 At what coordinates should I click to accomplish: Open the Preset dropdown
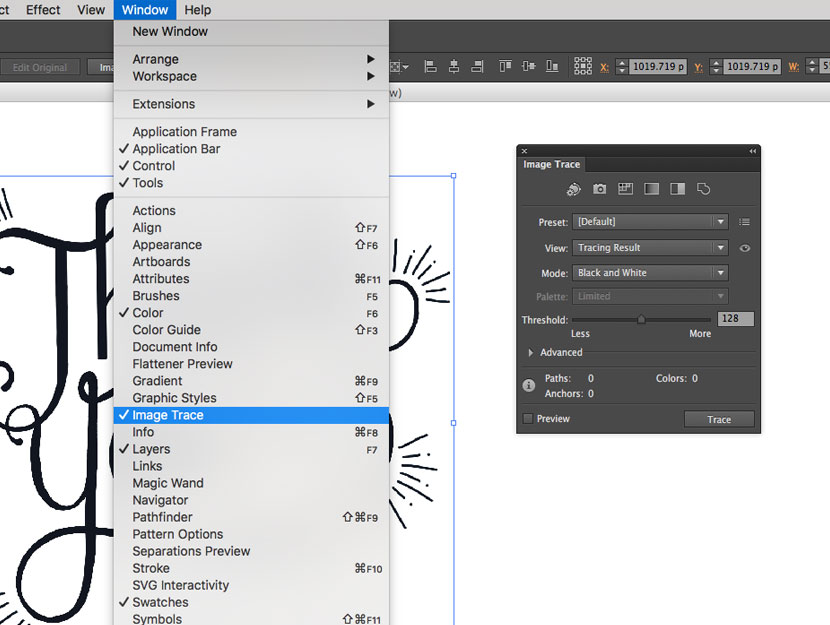(650, 222)
